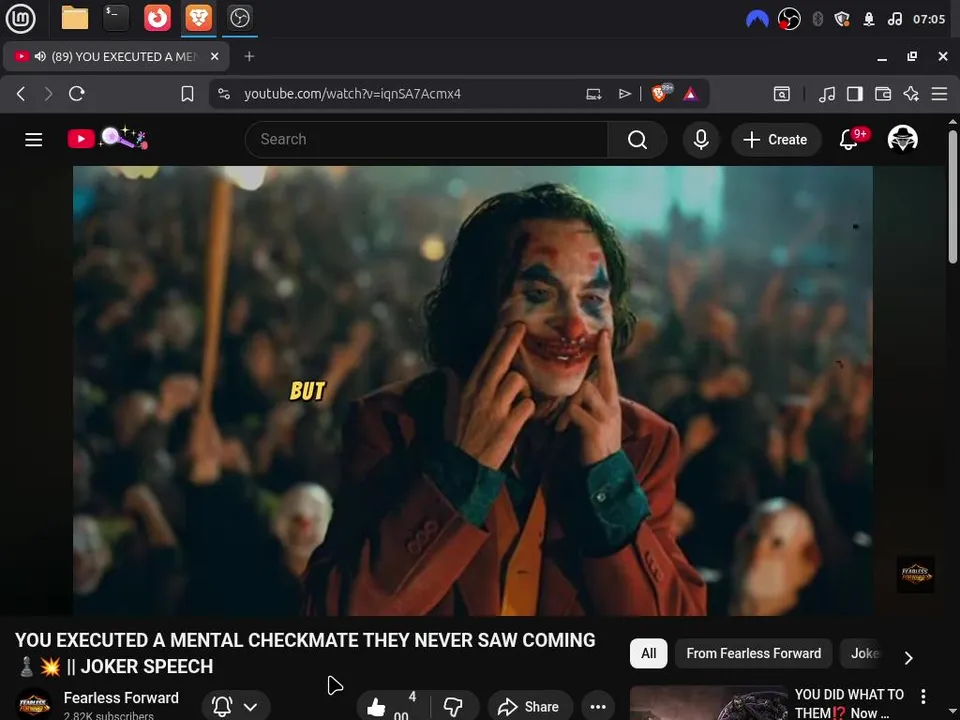Open Fearless Forward channel avatar
The width and height of the screenshot is (960, 720).
(34, 705)
